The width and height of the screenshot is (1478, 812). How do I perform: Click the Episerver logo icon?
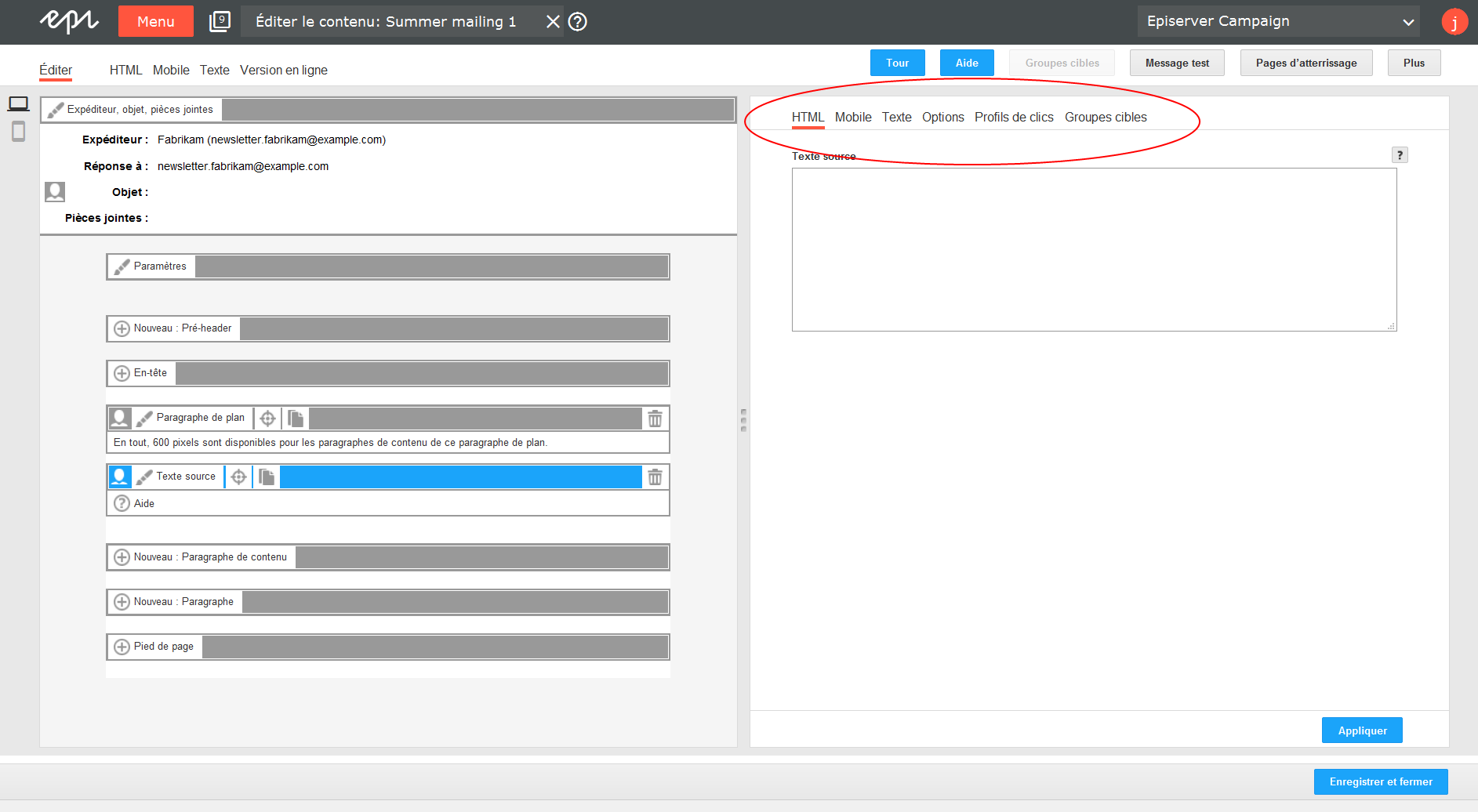tap(69, 21)
